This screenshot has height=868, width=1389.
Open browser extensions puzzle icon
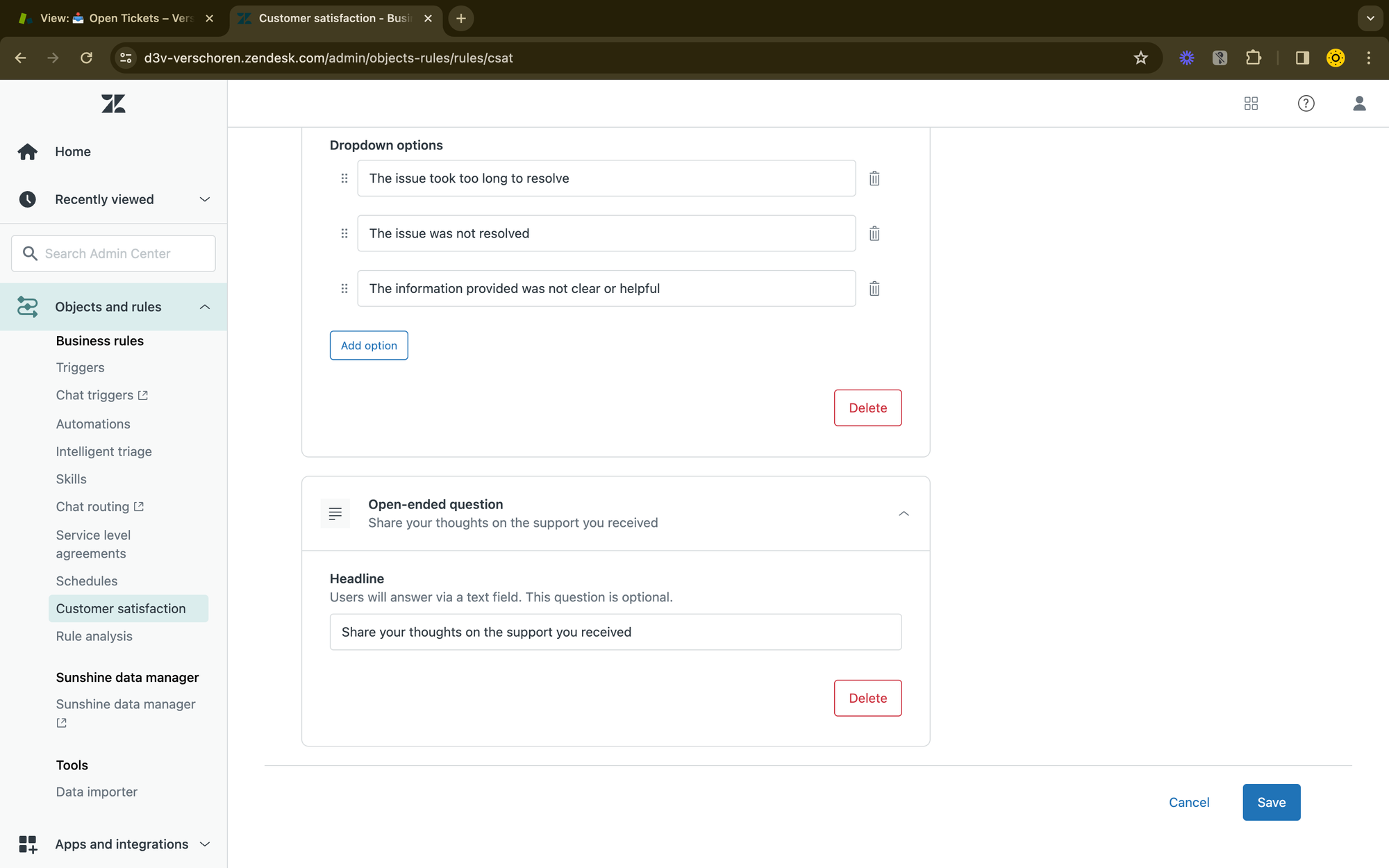1254,58
